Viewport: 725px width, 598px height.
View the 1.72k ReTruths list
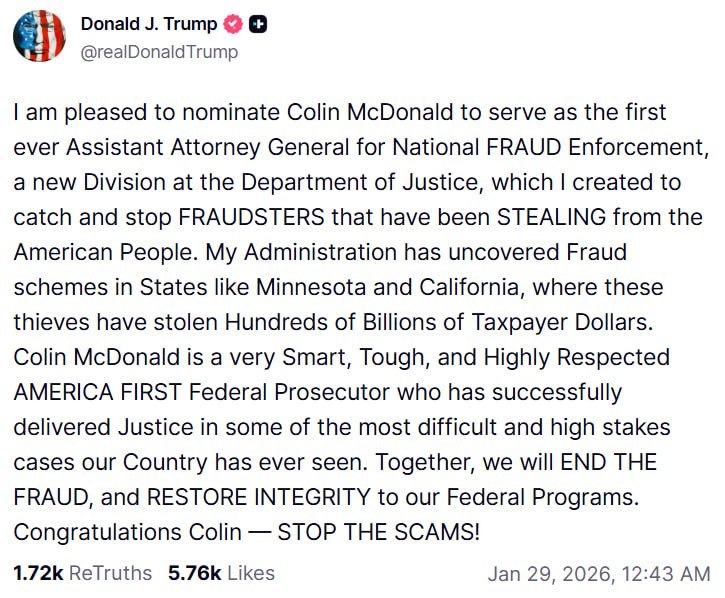83,573
